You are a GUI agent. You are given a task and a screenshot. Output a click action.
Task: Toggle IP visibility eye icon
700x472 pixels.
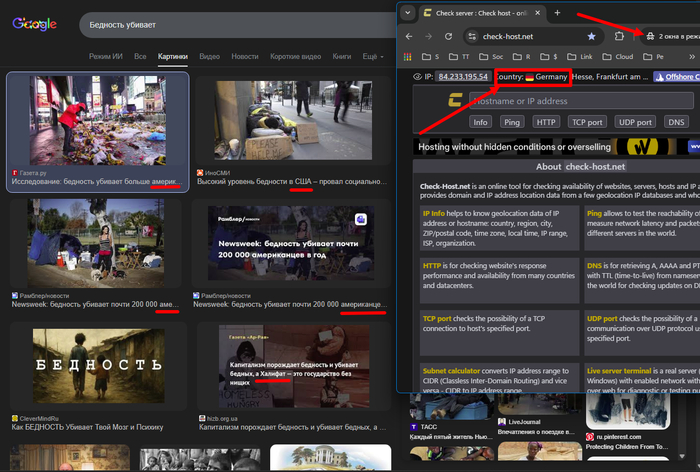417,76
